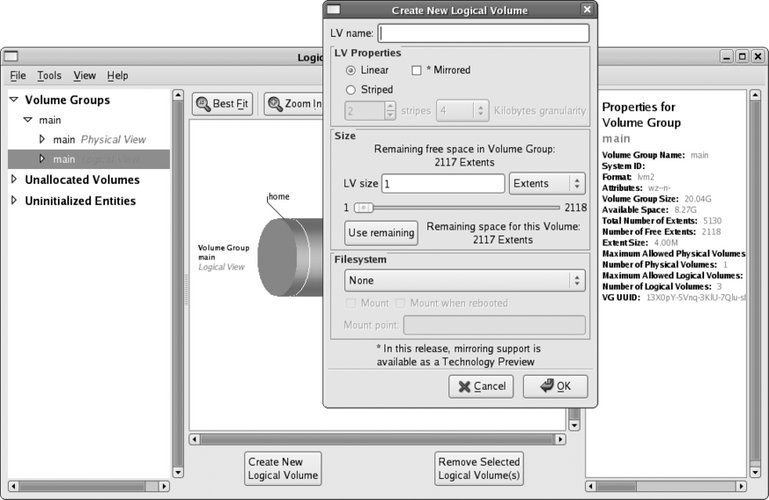Open the Filesystem type dropdown showing None
This screenshot has width=769, height=500.
pyautogui.click(x=464, y=281)
